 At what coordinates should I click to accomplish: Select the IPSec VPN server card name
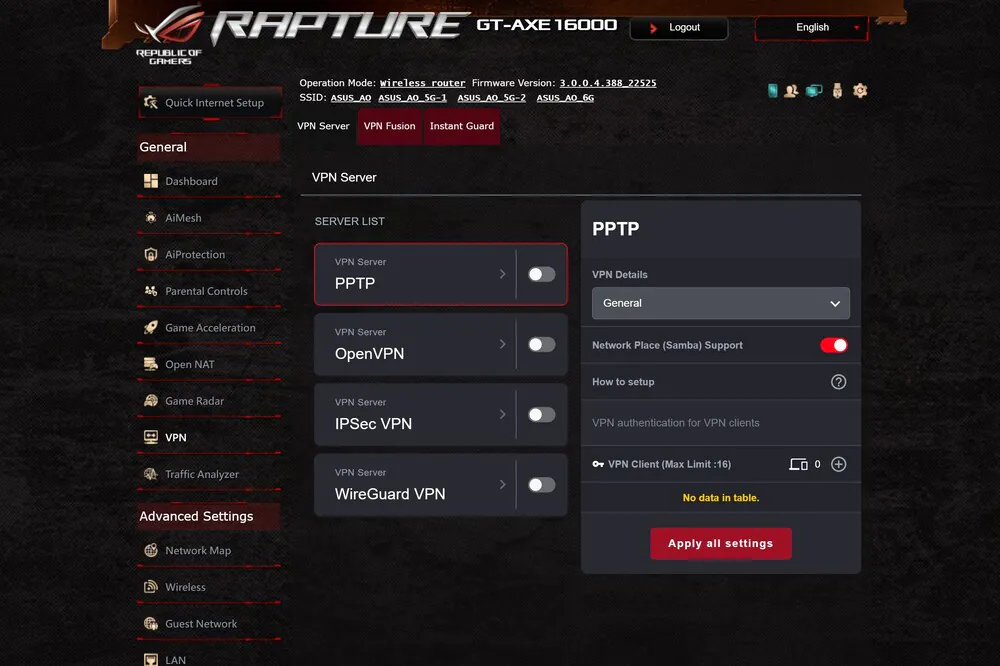point(373,424)
